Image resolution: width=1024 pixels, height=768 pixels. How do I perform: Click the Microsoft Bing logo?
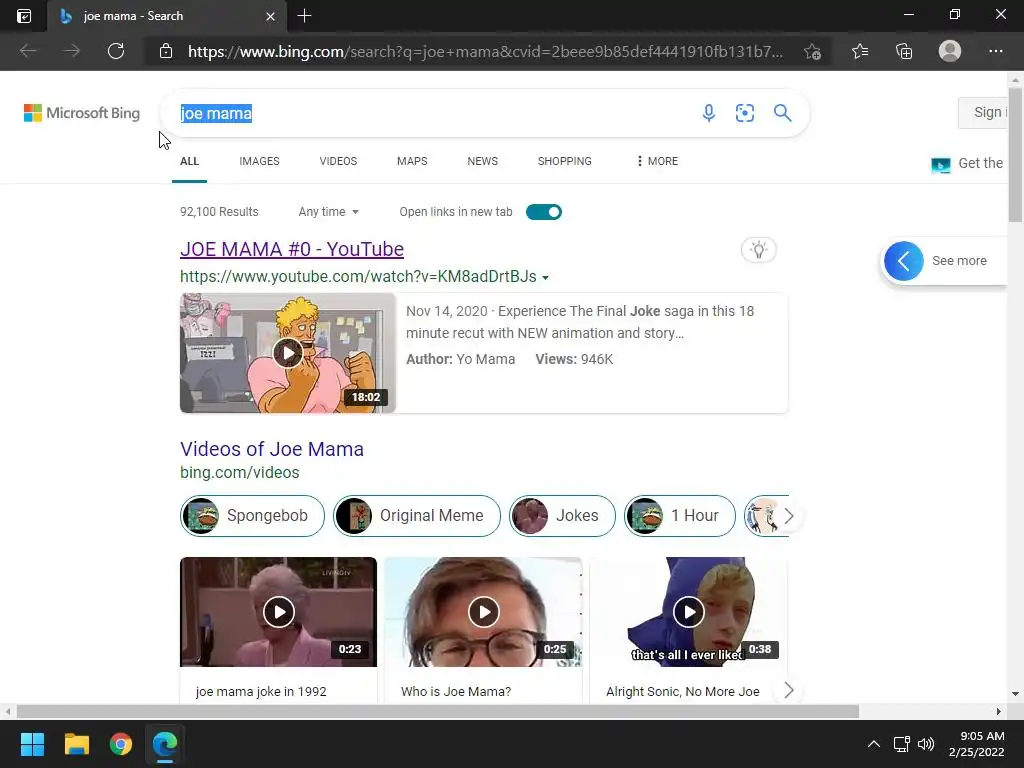[x=82, y=113]
